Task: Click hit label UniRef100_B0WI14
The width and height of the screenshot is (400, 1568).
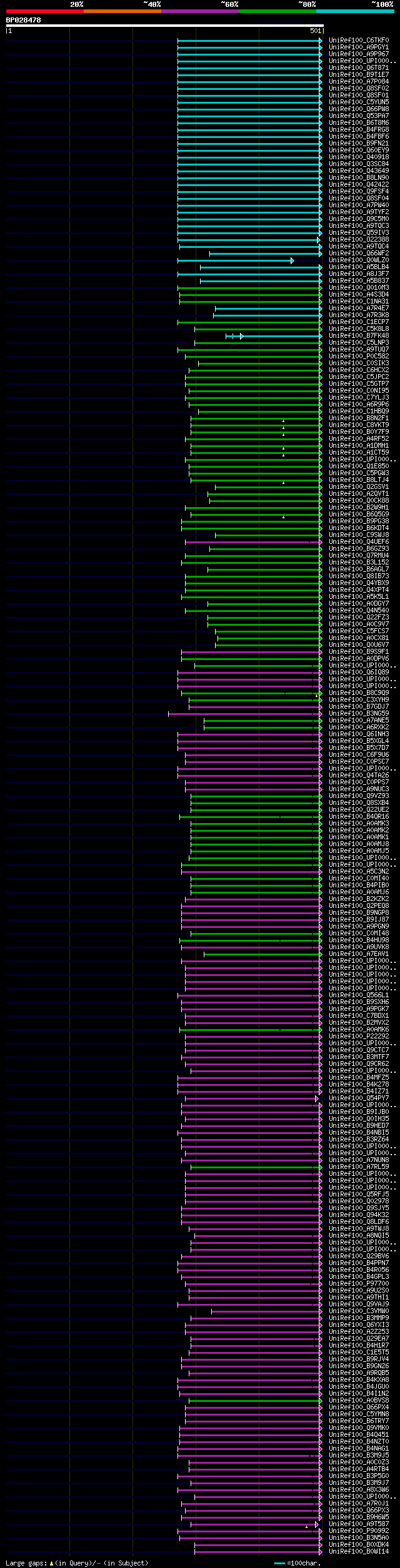Action: coord(359,1551)
